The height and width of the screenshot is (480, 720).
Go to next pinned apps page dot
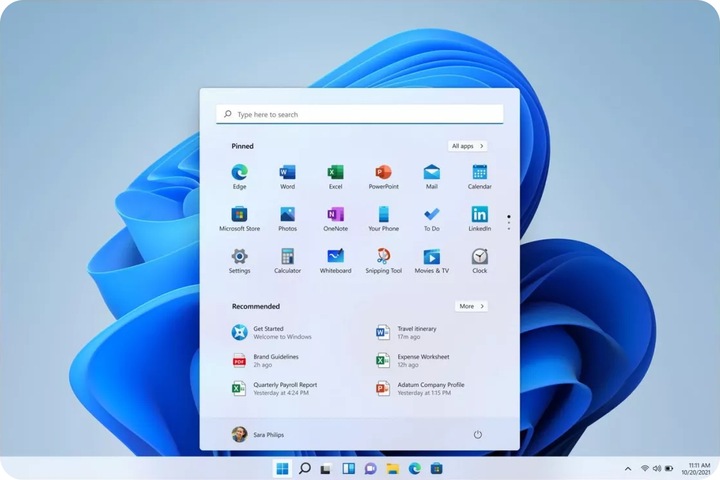click(509, 224)
